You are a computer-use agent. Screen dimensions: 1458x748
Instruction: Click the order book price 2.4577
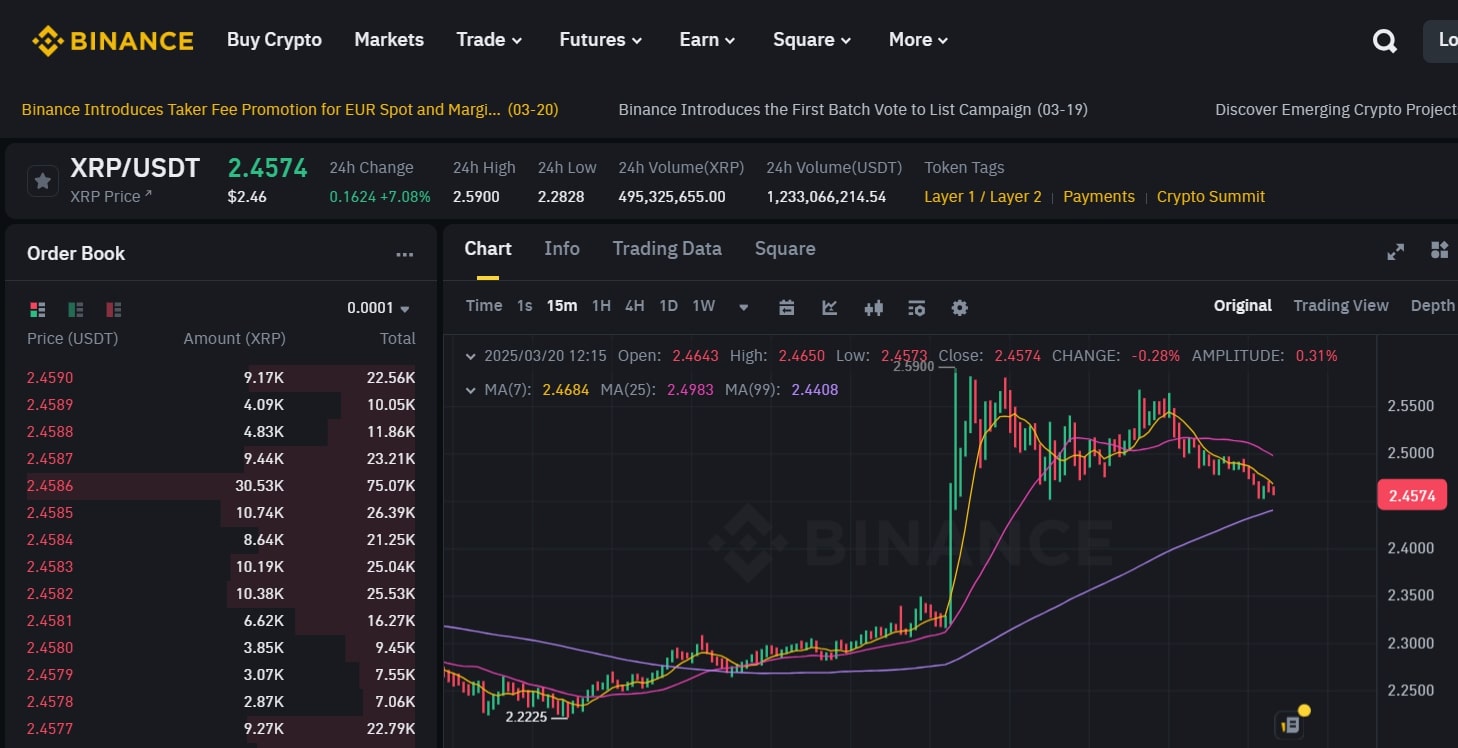pos(50,729)
